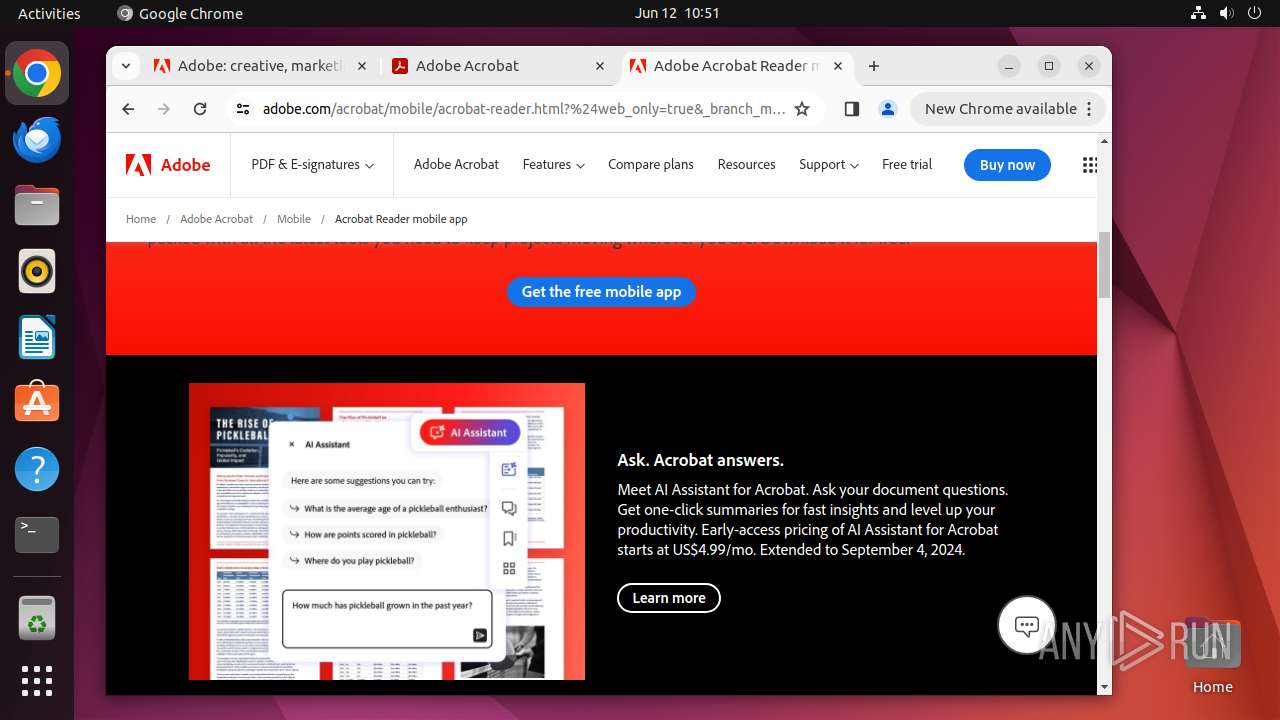Click the scrollbar up arrow

(x=1104, y=141)
